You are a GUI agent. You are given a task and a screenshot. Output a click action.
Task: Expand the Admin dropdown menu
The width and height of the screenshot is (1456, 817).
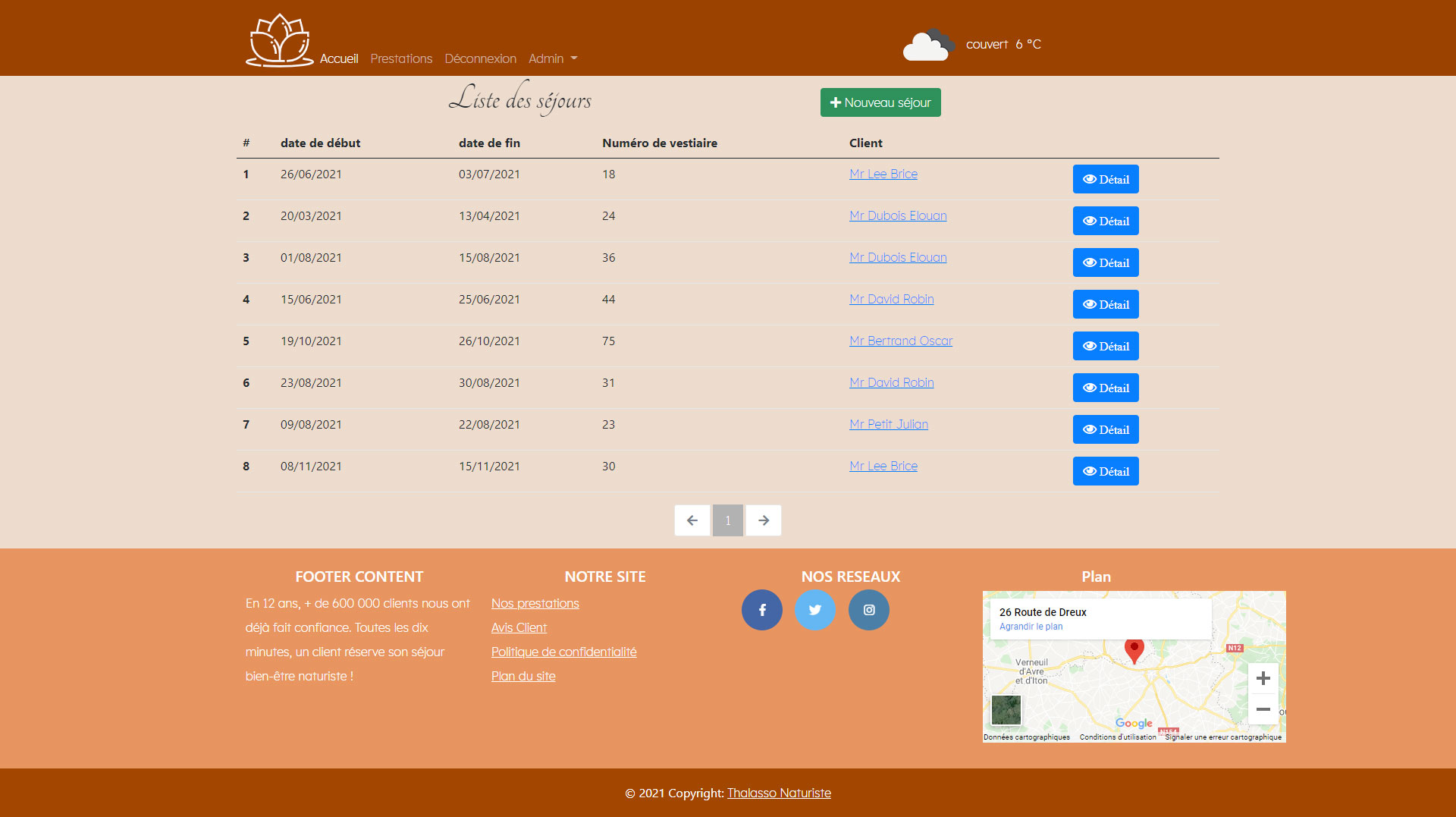pyautogui.click(x=553, y=58)
